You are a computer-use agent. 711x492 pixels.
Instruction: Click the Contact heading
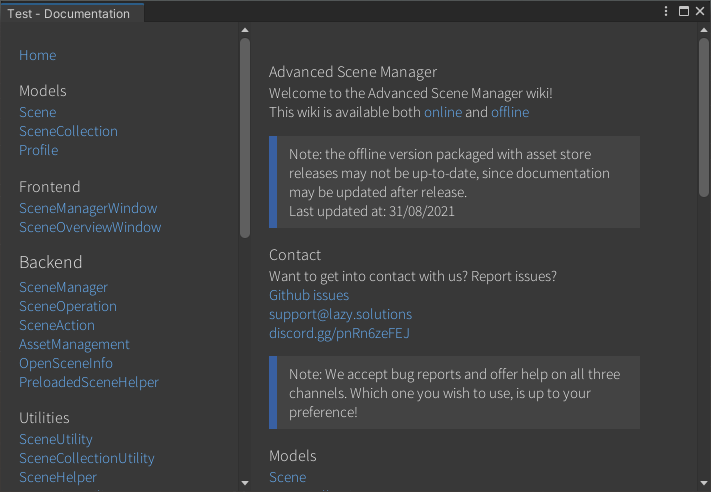tap(295, 255)
